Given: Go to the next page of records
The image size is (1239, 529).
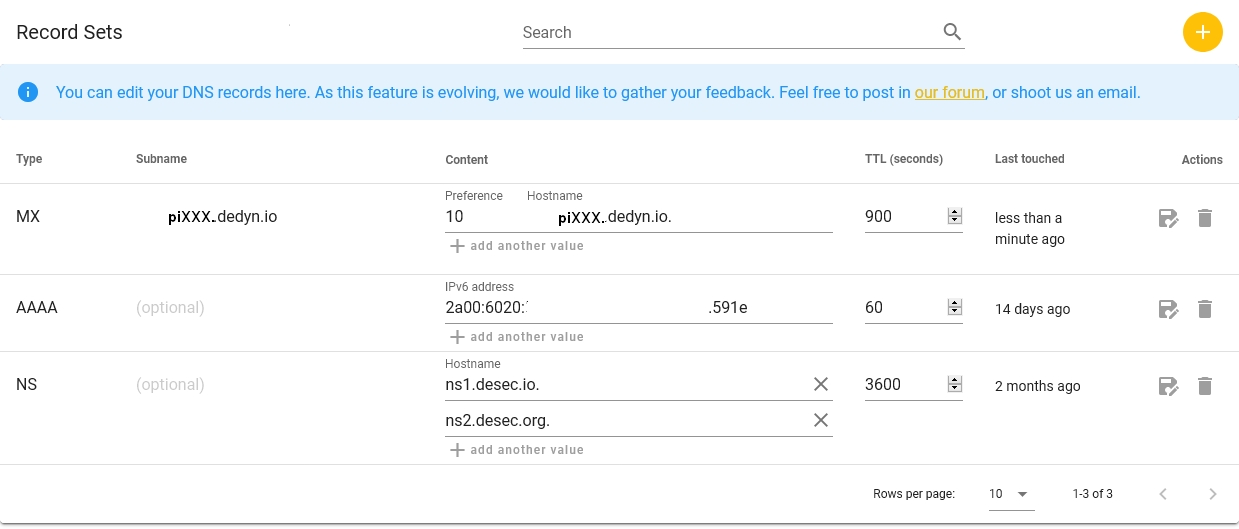Looking at the screenshot, I should 1213,493.
